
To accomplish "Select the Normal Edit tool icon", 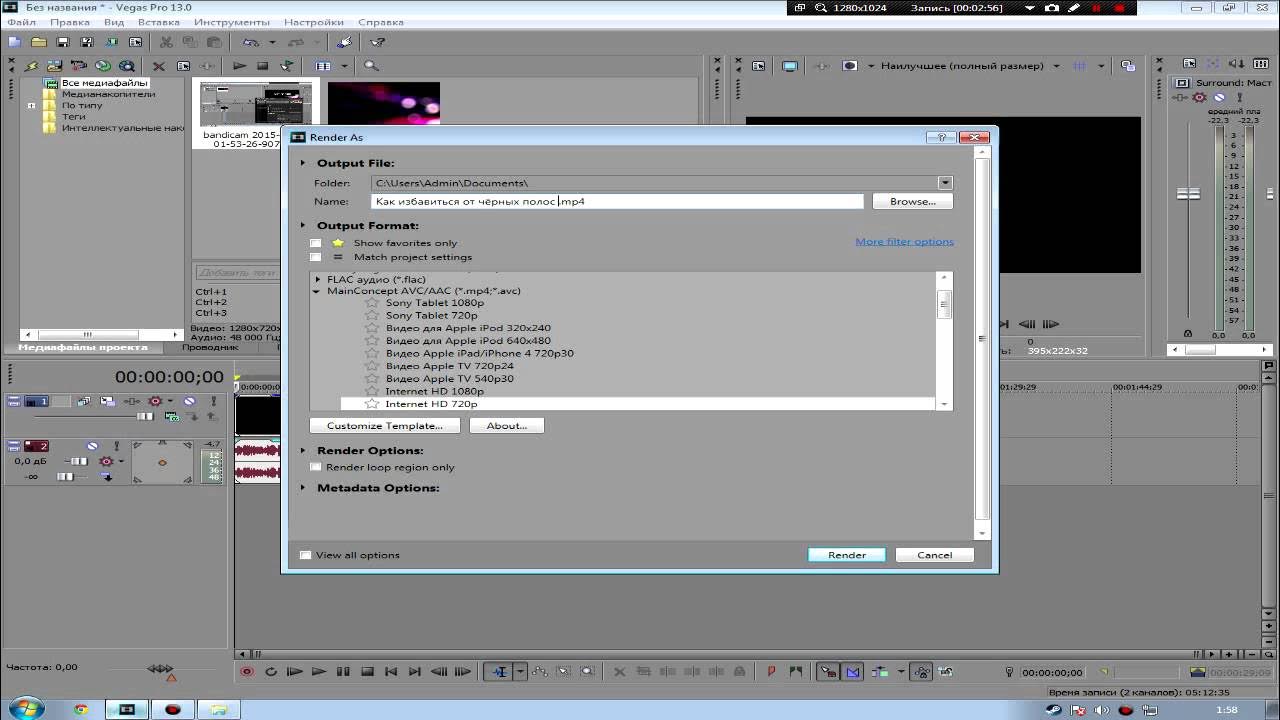I will click(x=500, y=672).
